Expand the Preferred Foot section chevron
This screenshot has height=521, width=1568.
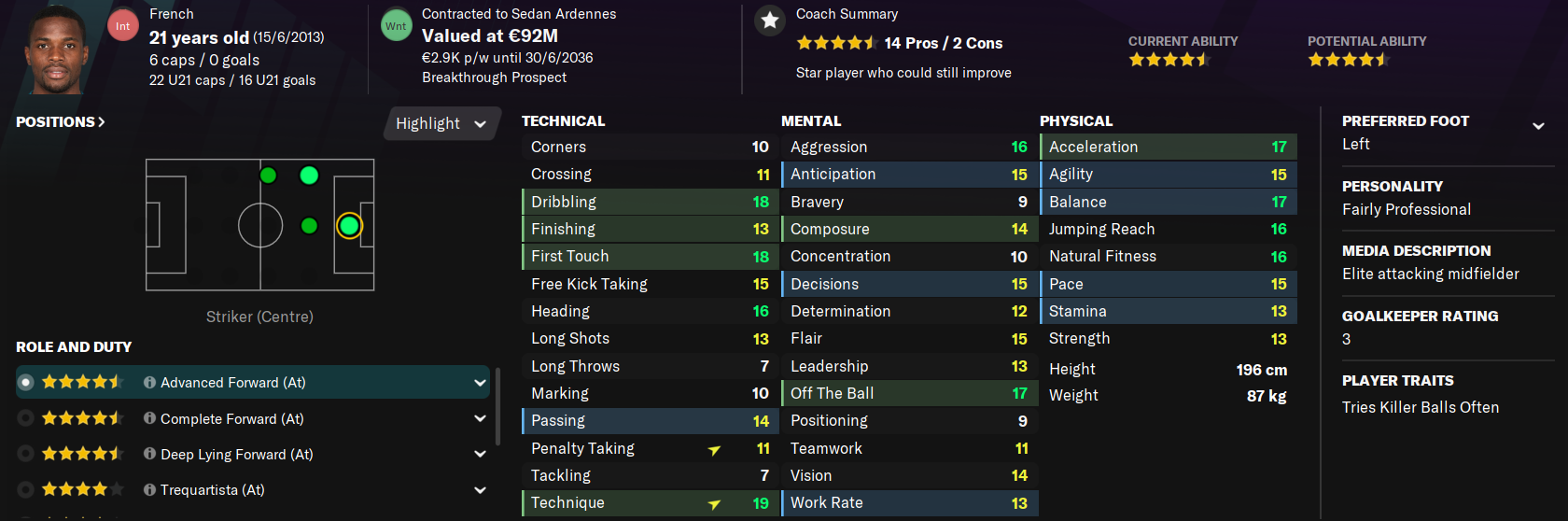pos(1538,126)
